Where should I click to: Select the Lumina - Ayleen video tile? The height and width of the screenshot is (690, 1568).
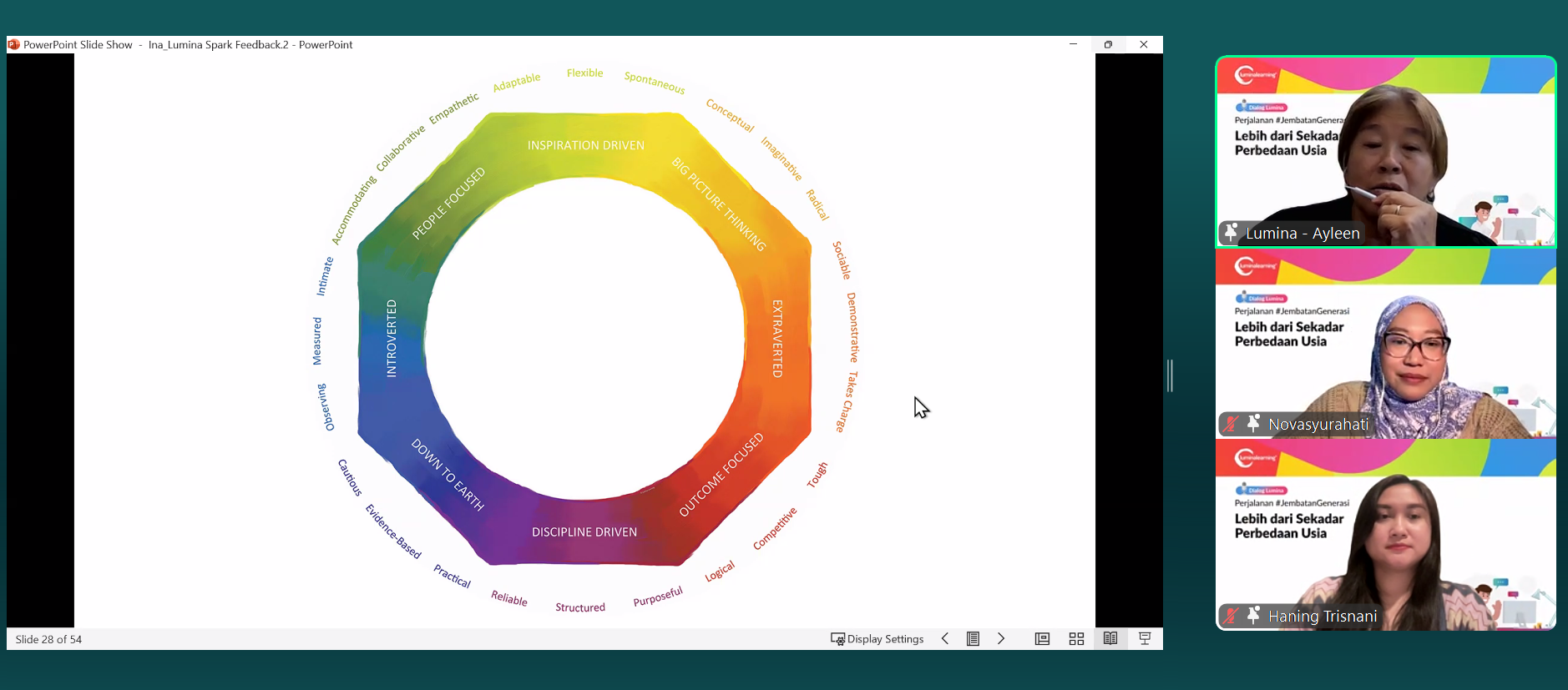[x=1386, y=152]
